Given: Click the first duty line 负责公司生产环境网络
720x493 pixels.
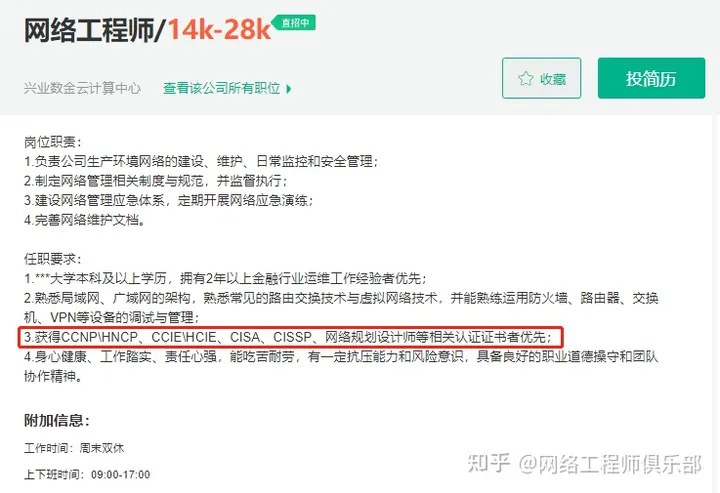Looking at the screenshot, I should 201,162.
